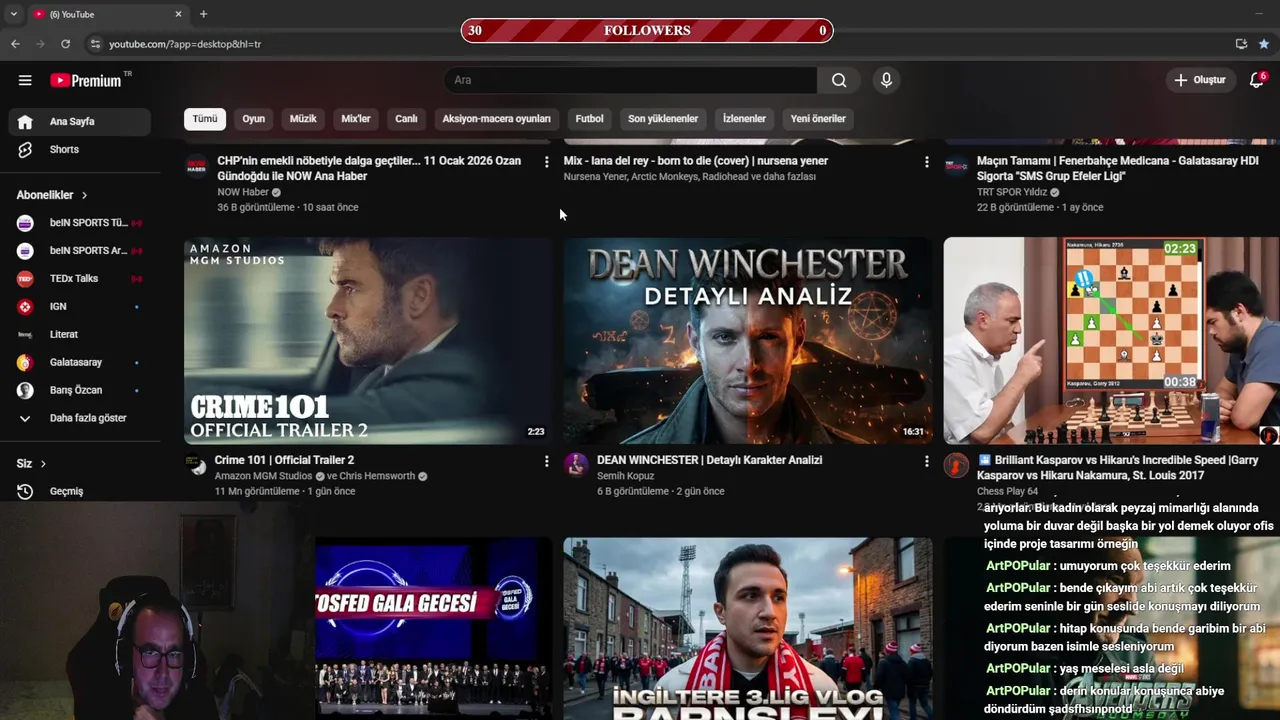Click the Oluştur create button
This screenshot has height=720, width=1280.
1200,80
